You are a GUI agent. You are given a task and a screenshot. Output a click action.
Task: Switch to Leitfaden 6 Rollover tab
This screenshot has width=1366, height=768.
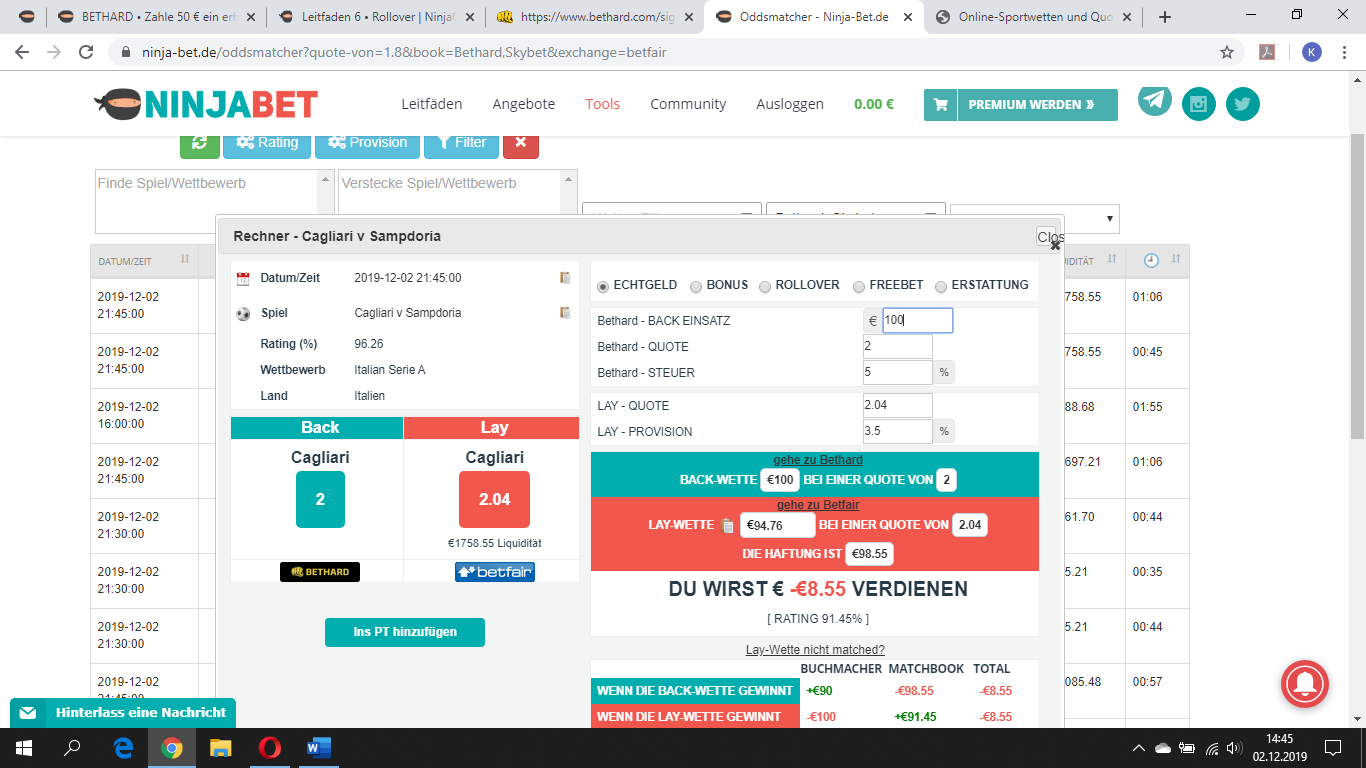tap(377, 17)
